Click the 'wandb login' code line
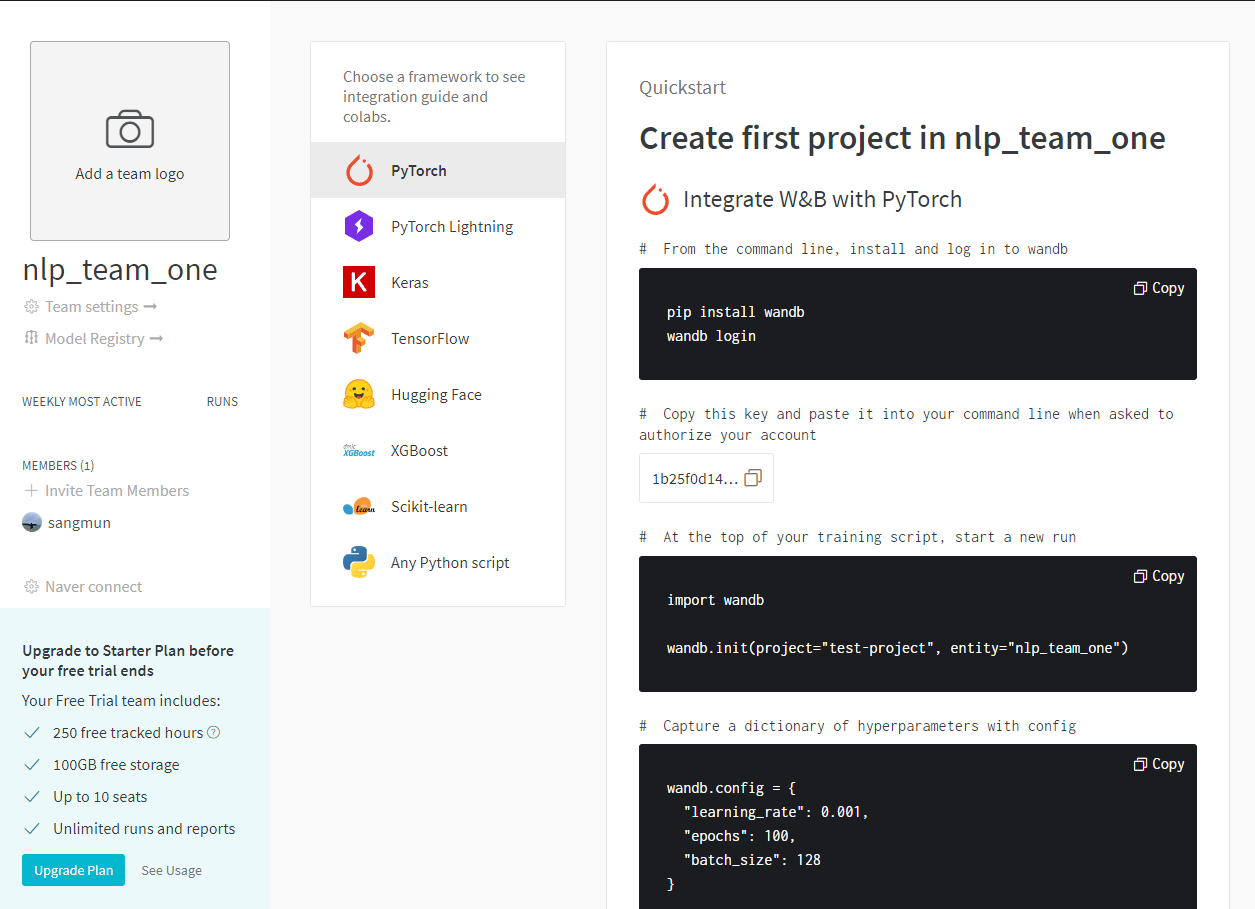The height and width of the screenshot is (909, 1255). [711, 336]
